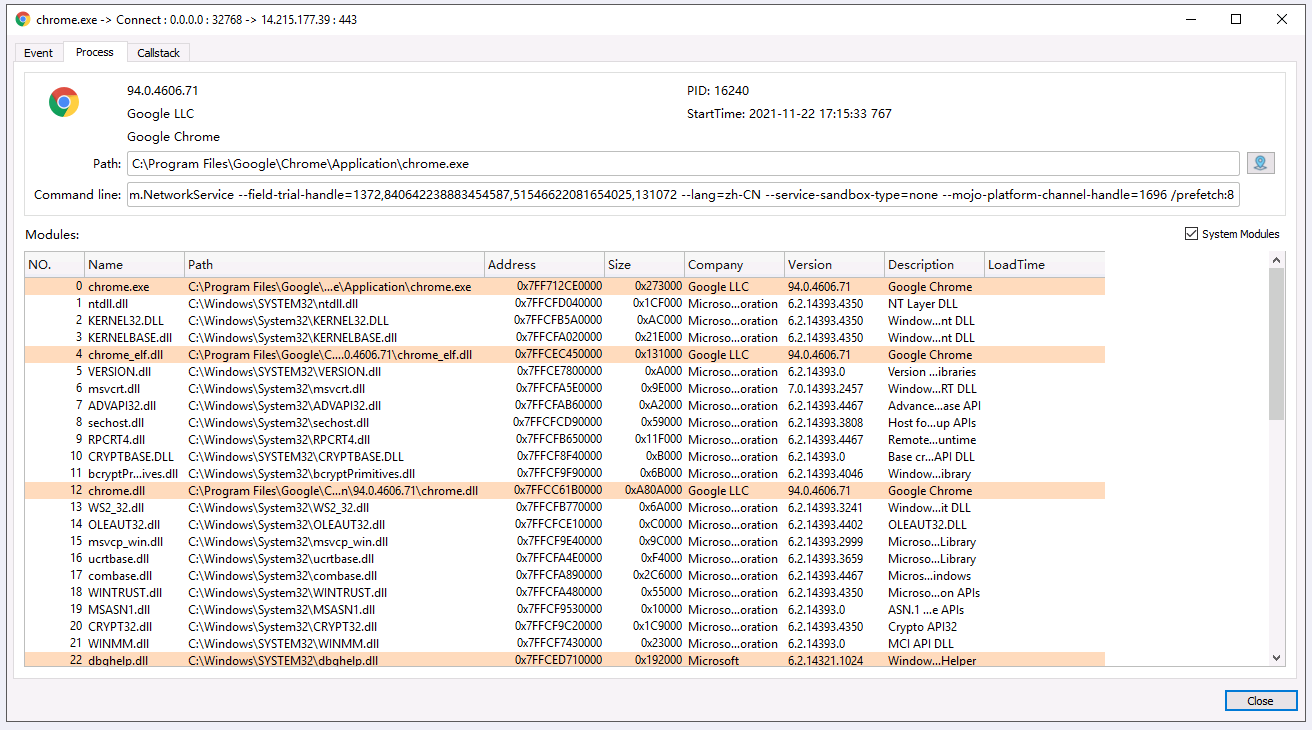This screenshot has width=1312, height=730.
Task: Click the Chrome logo in process details
Action: coord(64,102)
